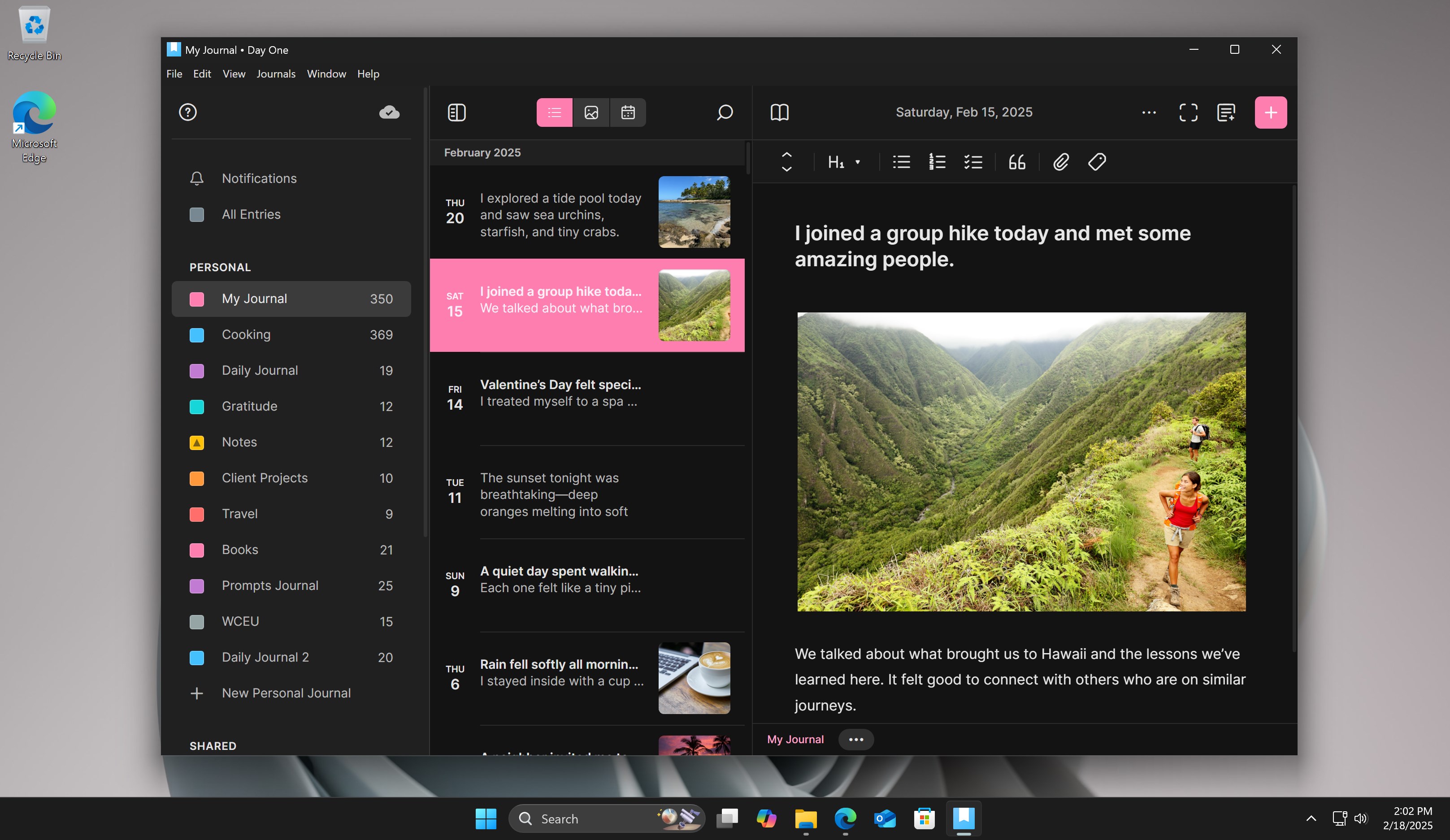Open the calendar view
Screen dimensions: 1450x840
pos(628,112)
